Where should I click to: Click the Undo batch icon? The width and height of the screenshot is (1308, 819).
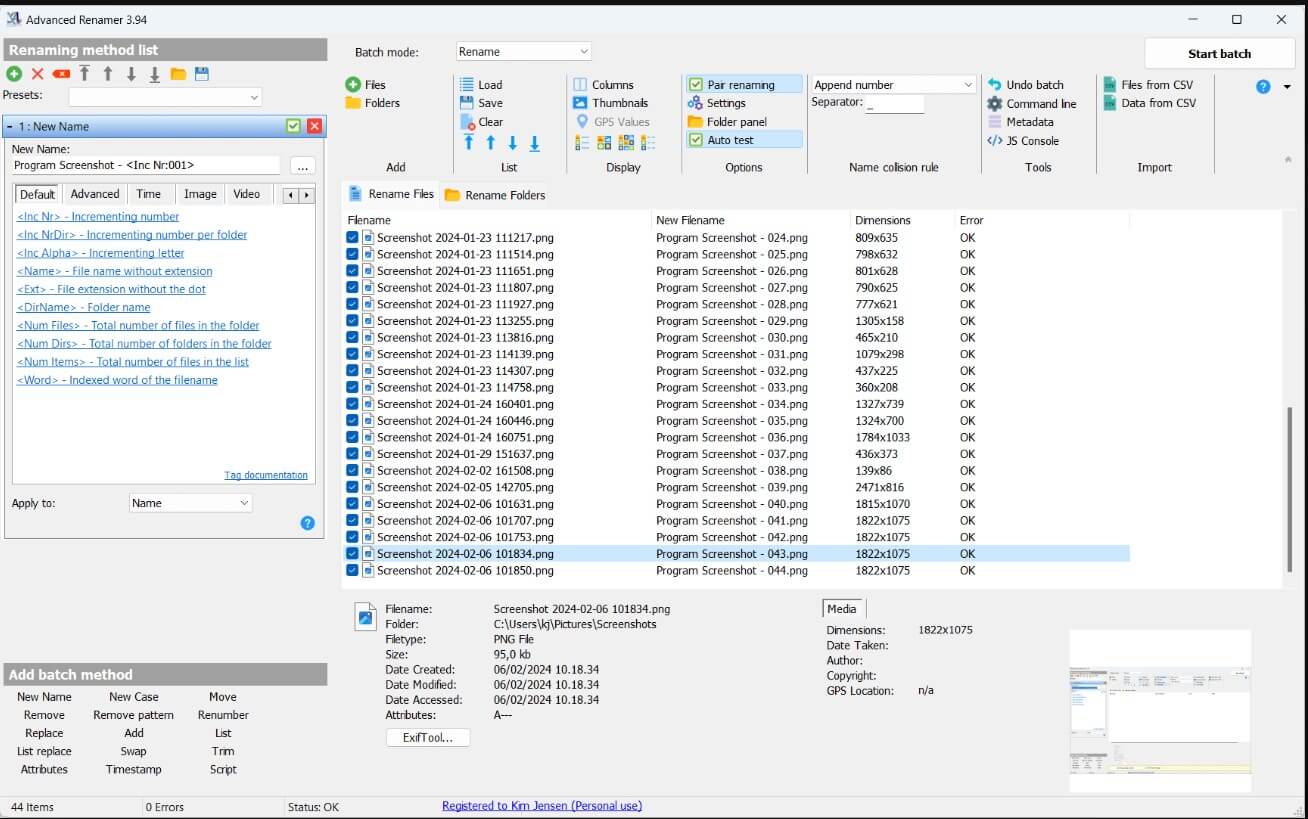coord(995,85)
